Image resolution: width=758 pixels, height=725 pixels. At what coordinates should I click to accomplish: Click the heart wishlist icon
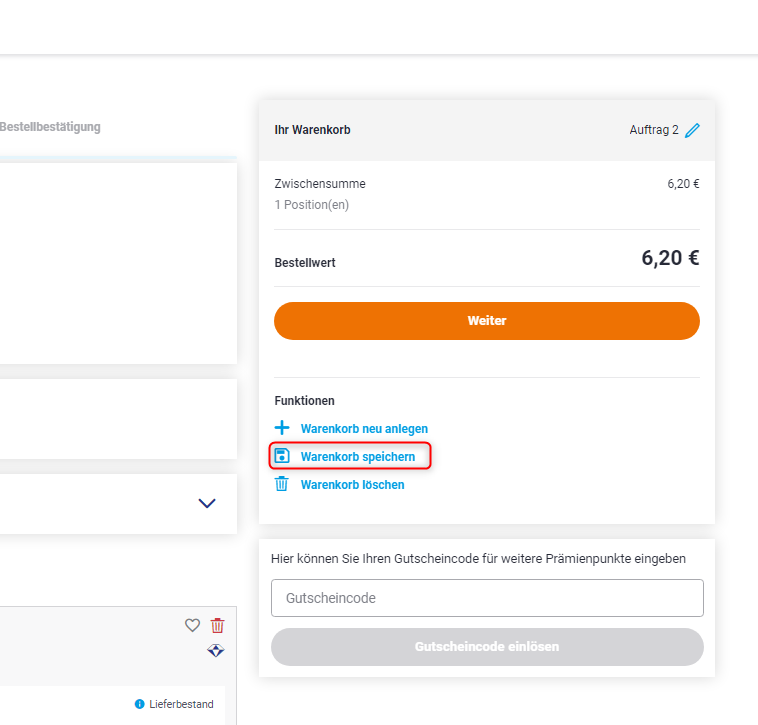coord(192,625)
